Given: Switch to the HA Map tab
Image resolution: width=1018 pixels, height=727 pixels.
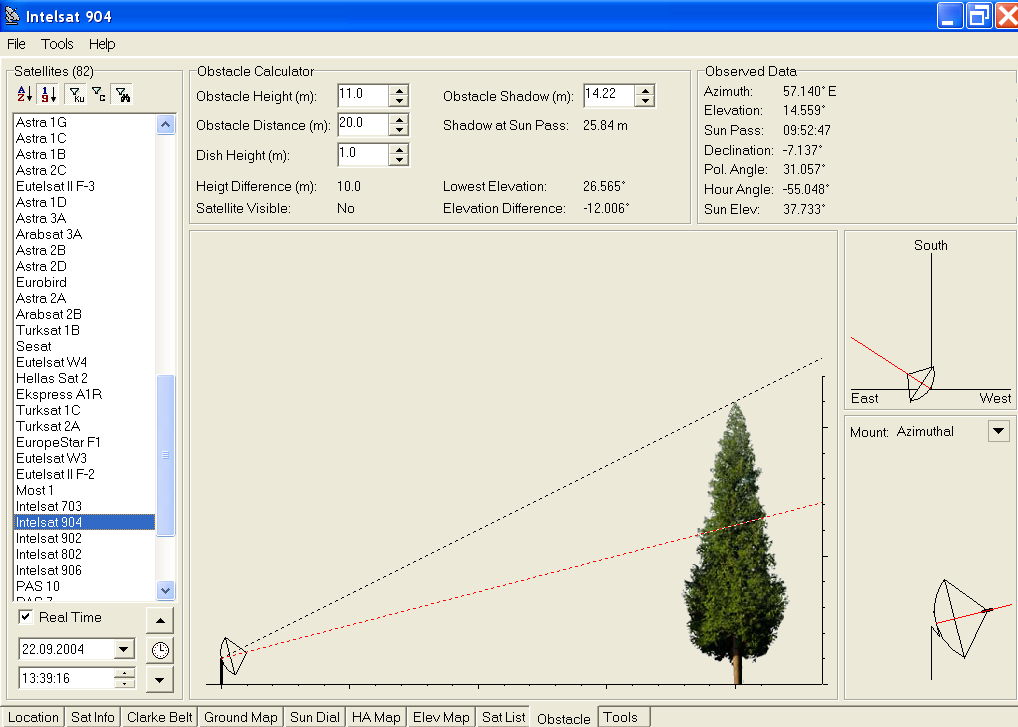Looking at the screenshot, I should [377, 717].
